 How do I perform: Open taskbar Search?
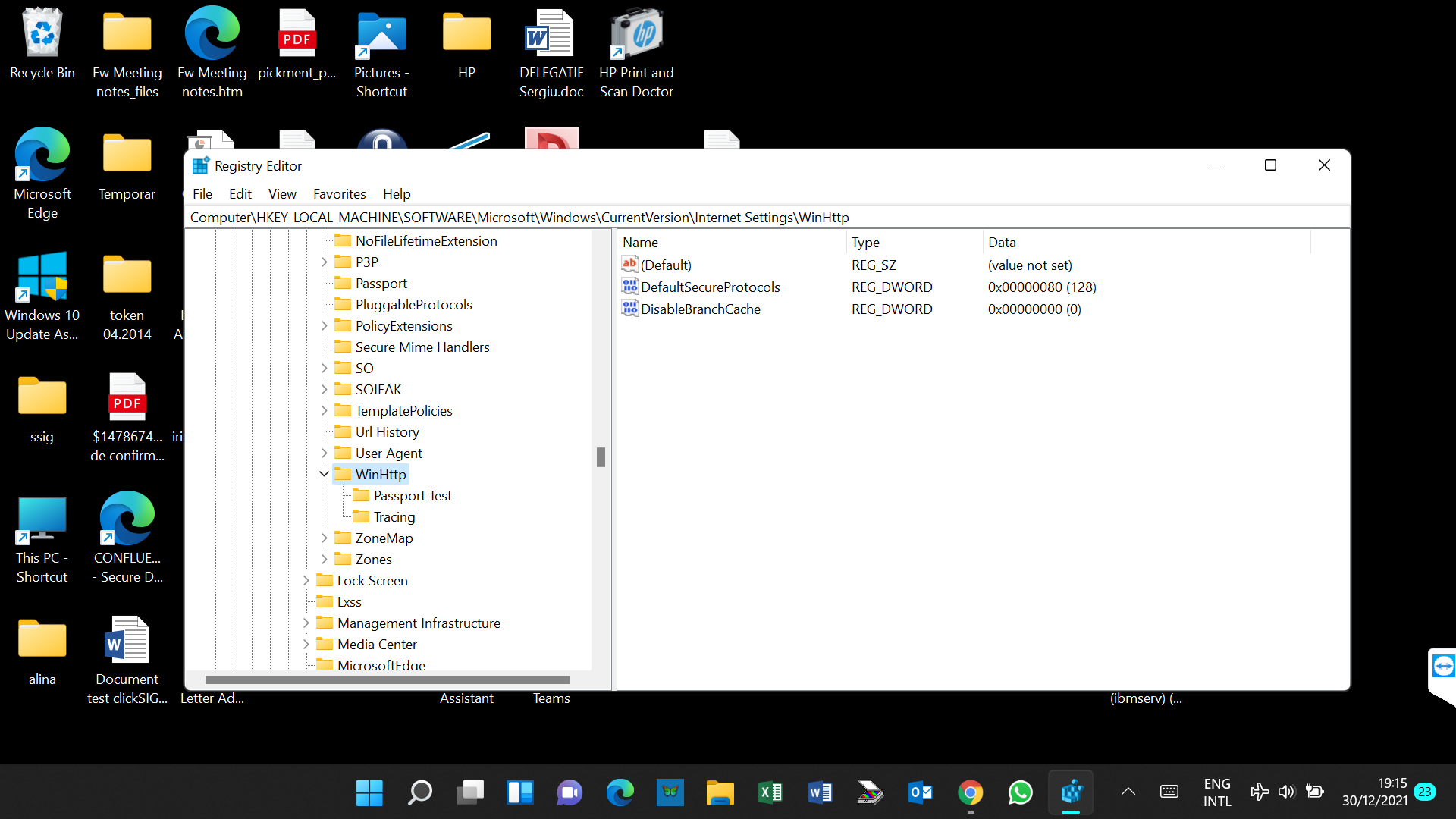pos(419,792)
